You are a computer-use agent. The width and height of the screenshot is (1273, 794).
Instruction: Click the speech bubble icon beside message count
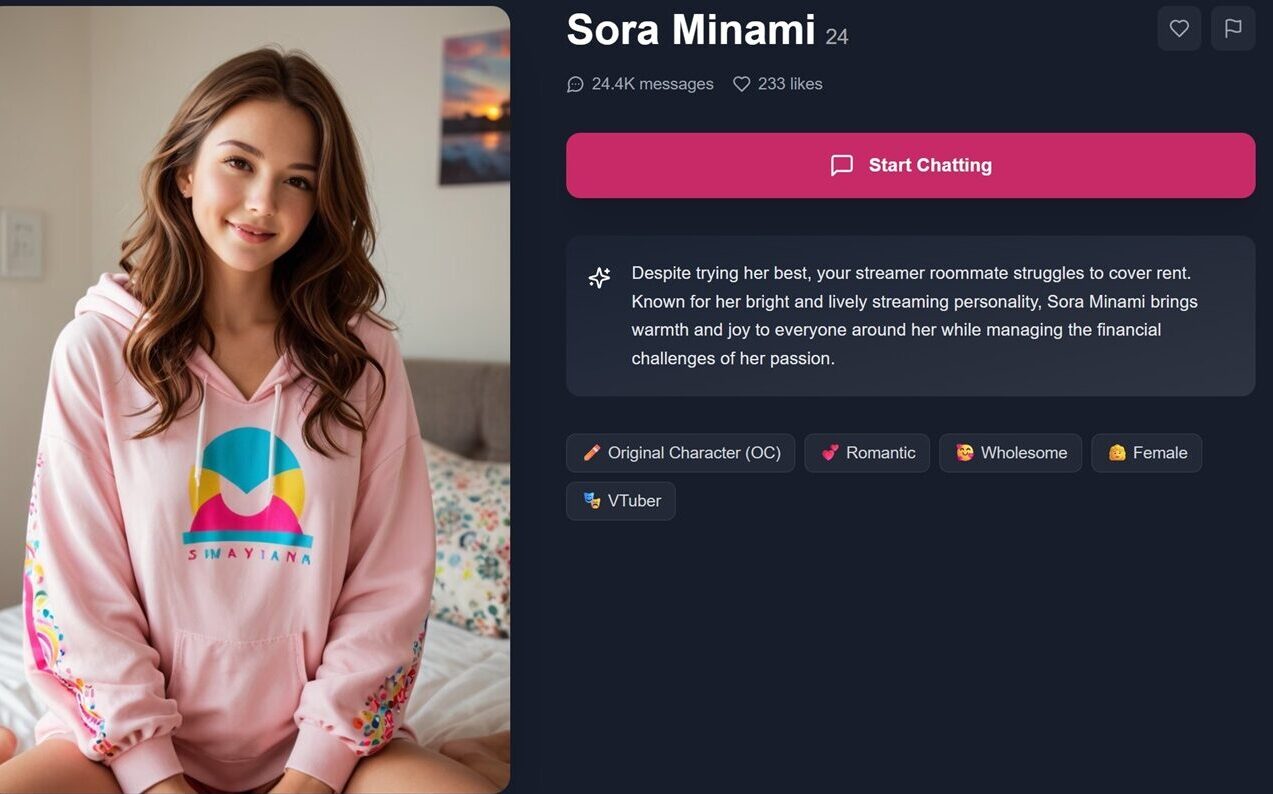(x=575, y=85)
